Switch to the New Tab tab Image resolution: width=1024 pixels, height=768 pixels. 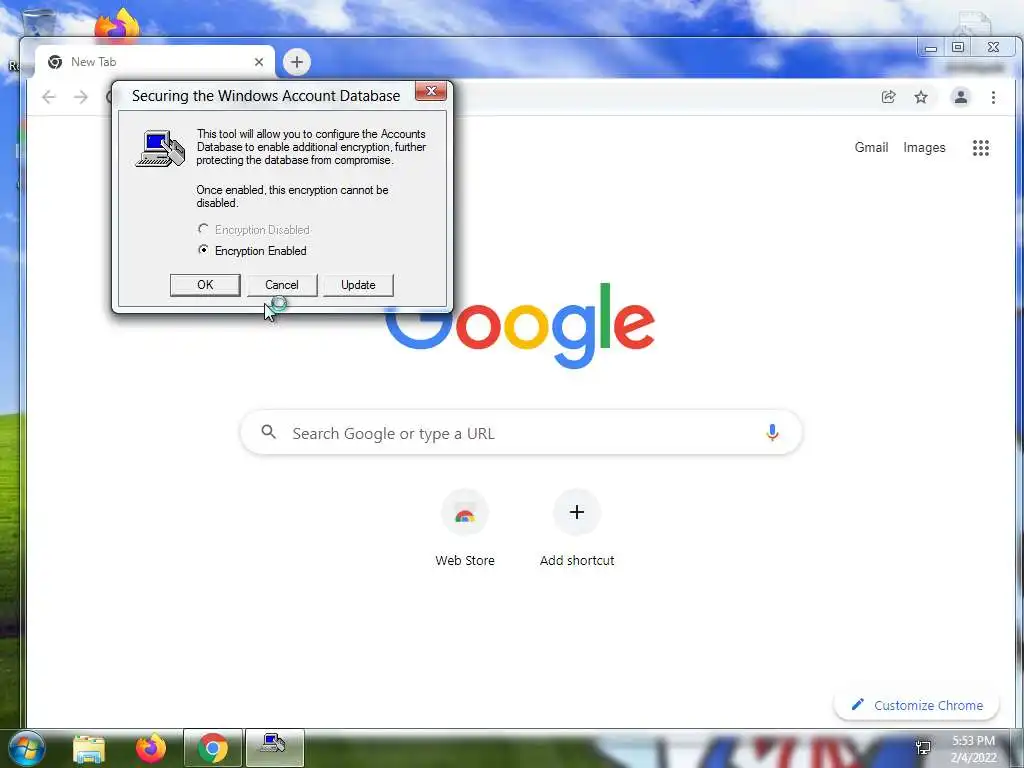point(154,62)
